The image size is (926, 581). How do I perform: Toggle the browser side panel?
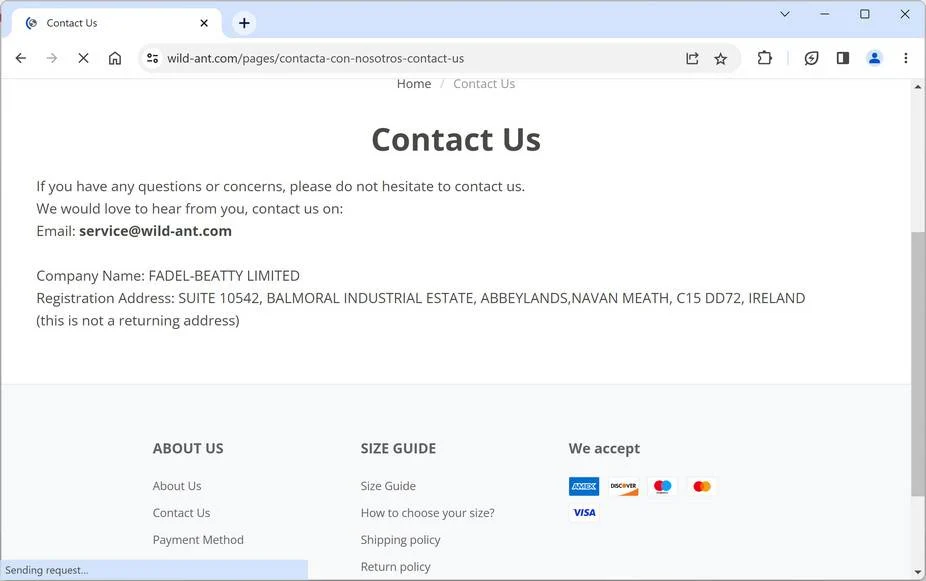point(843,58)
